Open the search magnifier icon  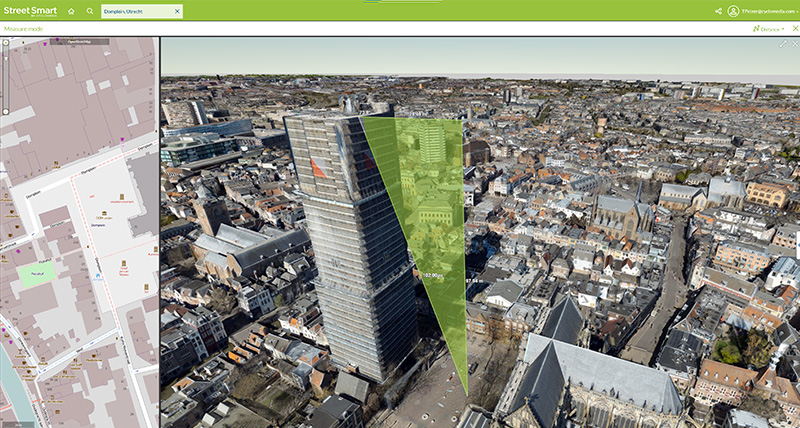click(89, 11)
